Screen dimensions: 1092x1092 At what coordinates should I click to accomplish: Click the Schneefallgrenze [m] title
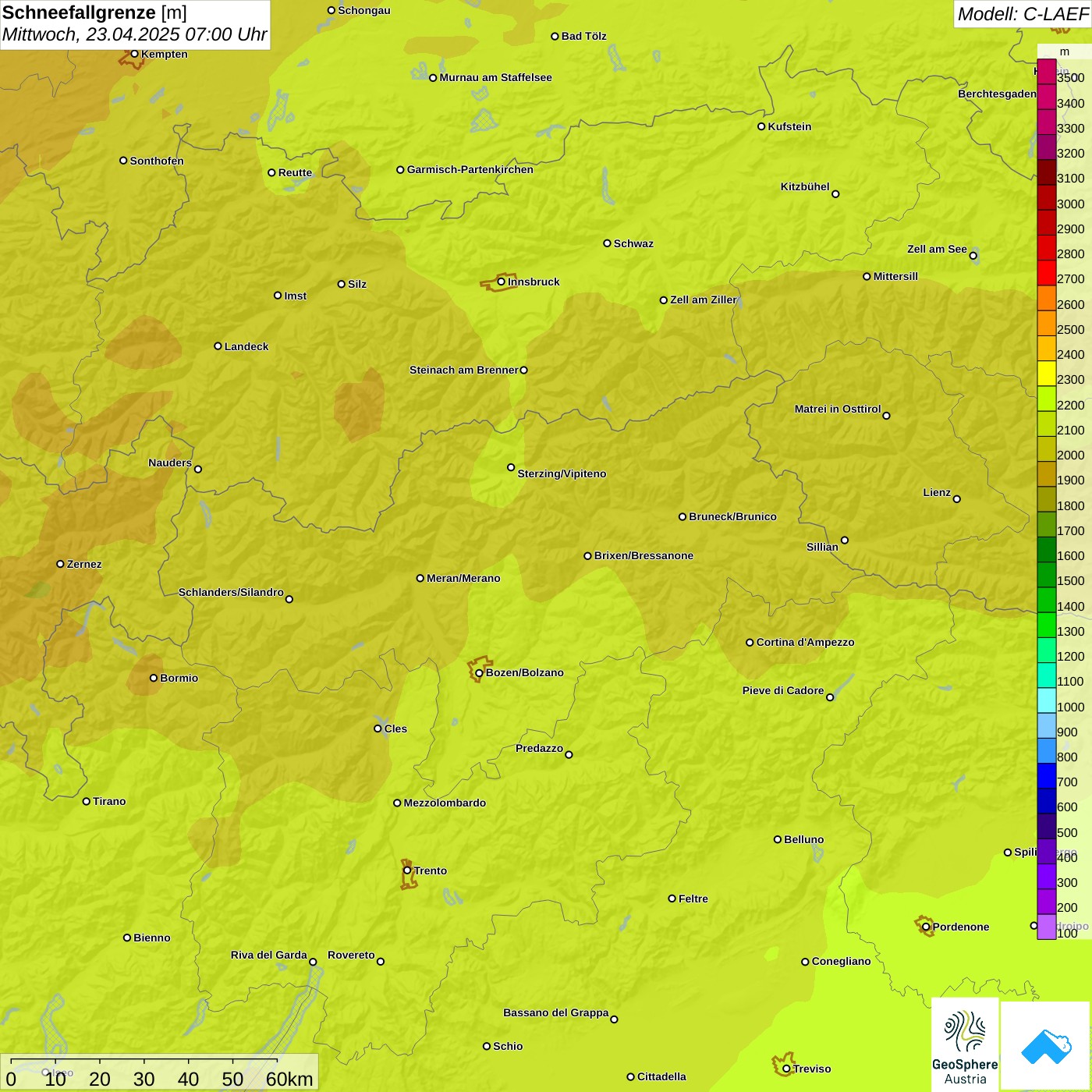pyautogui.click(x=94, y=13)
